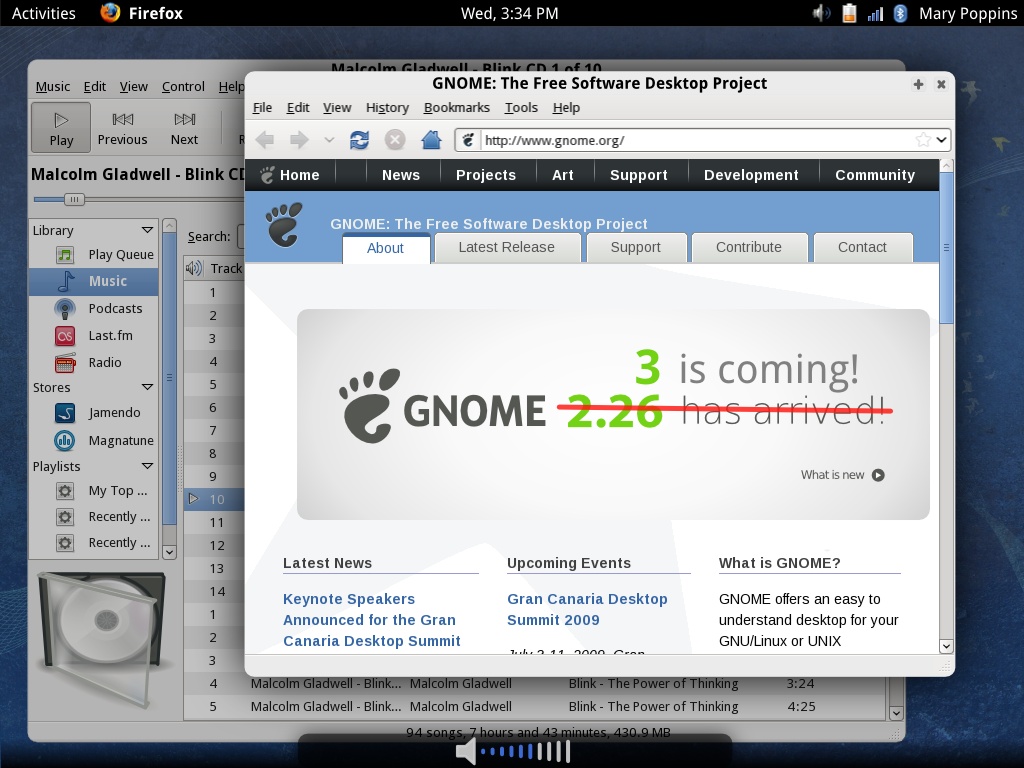The height and width of the screenshot is (768, 1024).
Task: Click the Firefox forward arrow button
Action: click(299, 140)
